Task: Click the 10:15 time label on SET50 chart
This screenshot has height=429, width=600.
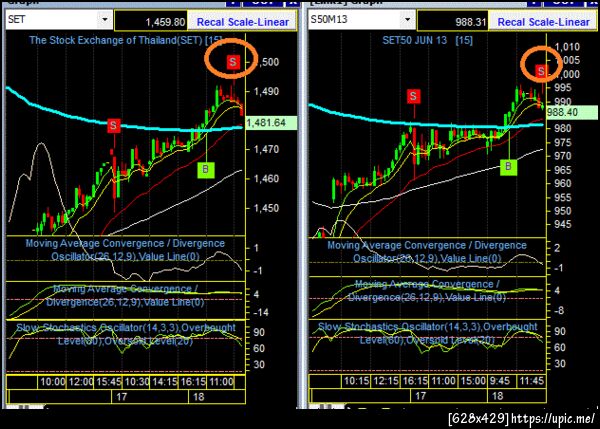Action: 356,381
